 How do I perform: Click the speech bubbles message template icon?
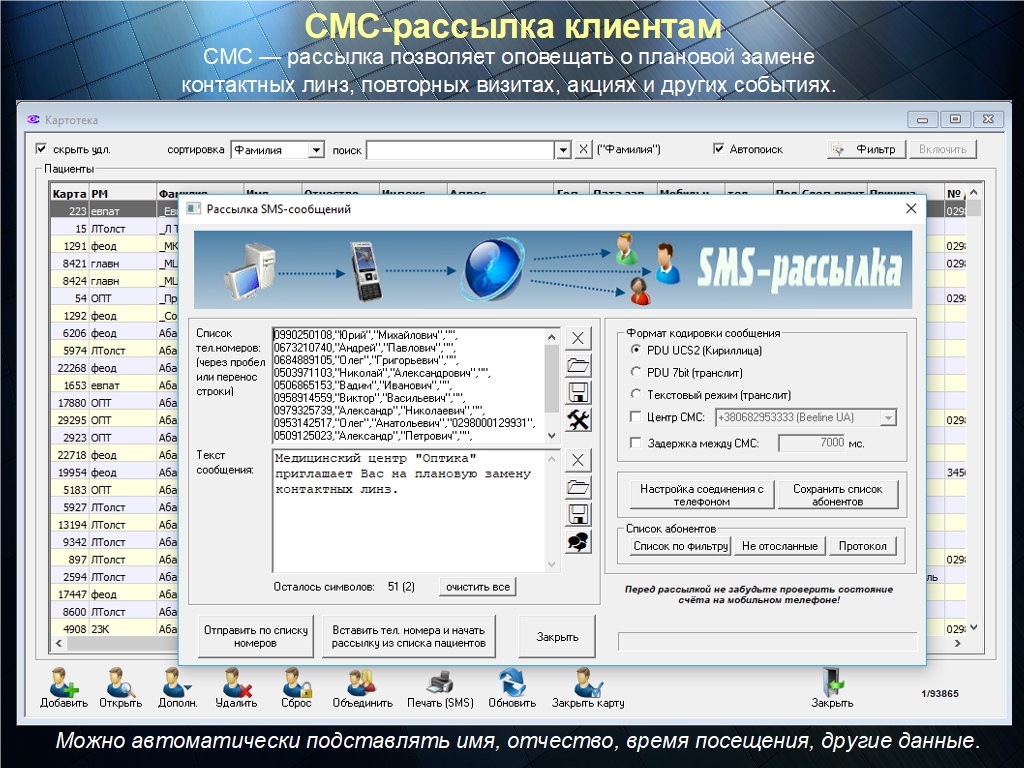point(579,542)
